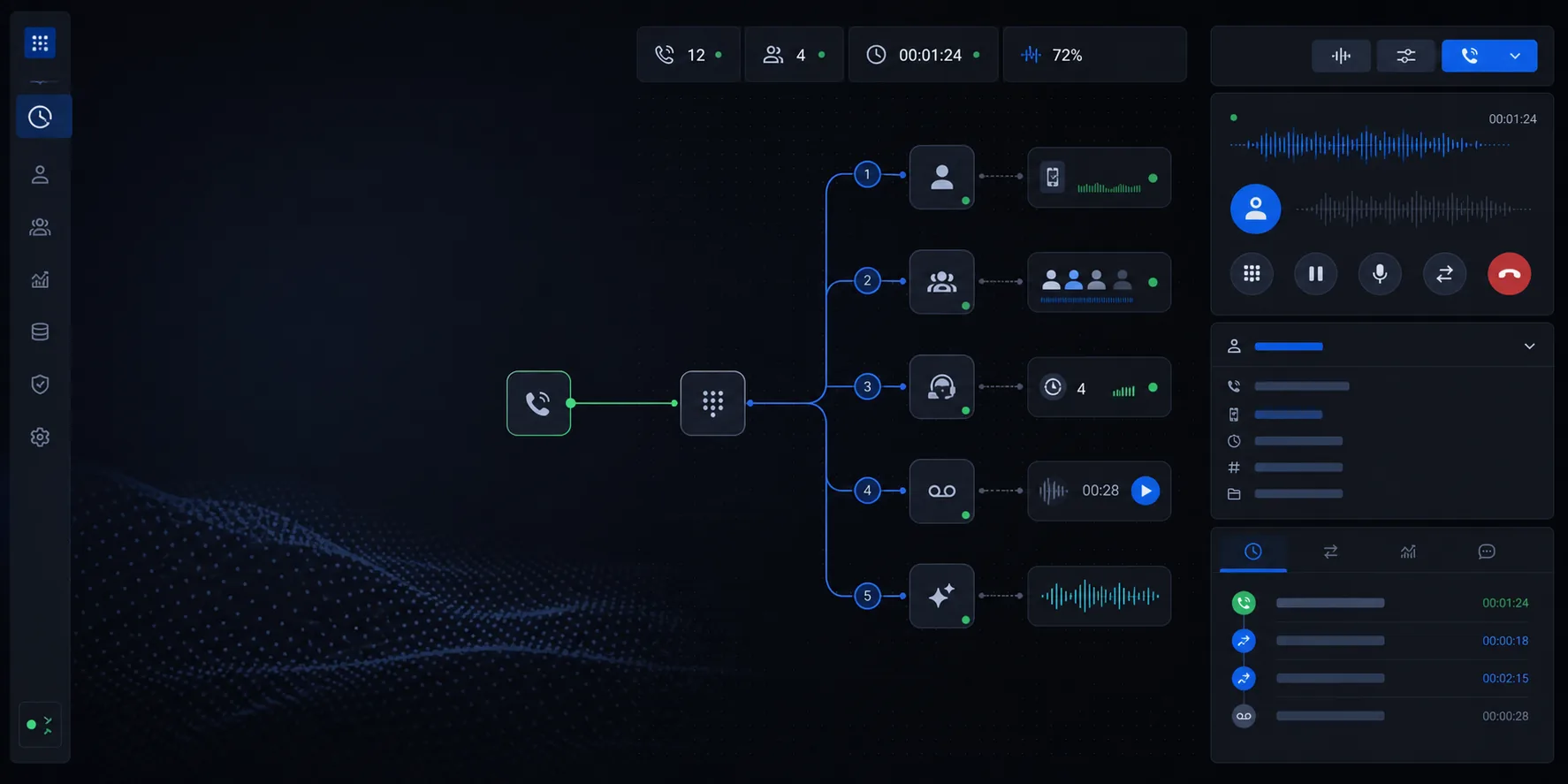Screen dimensions: 1568x784
Task: Select the headset support agent node
Action: (x=941, y=387)
